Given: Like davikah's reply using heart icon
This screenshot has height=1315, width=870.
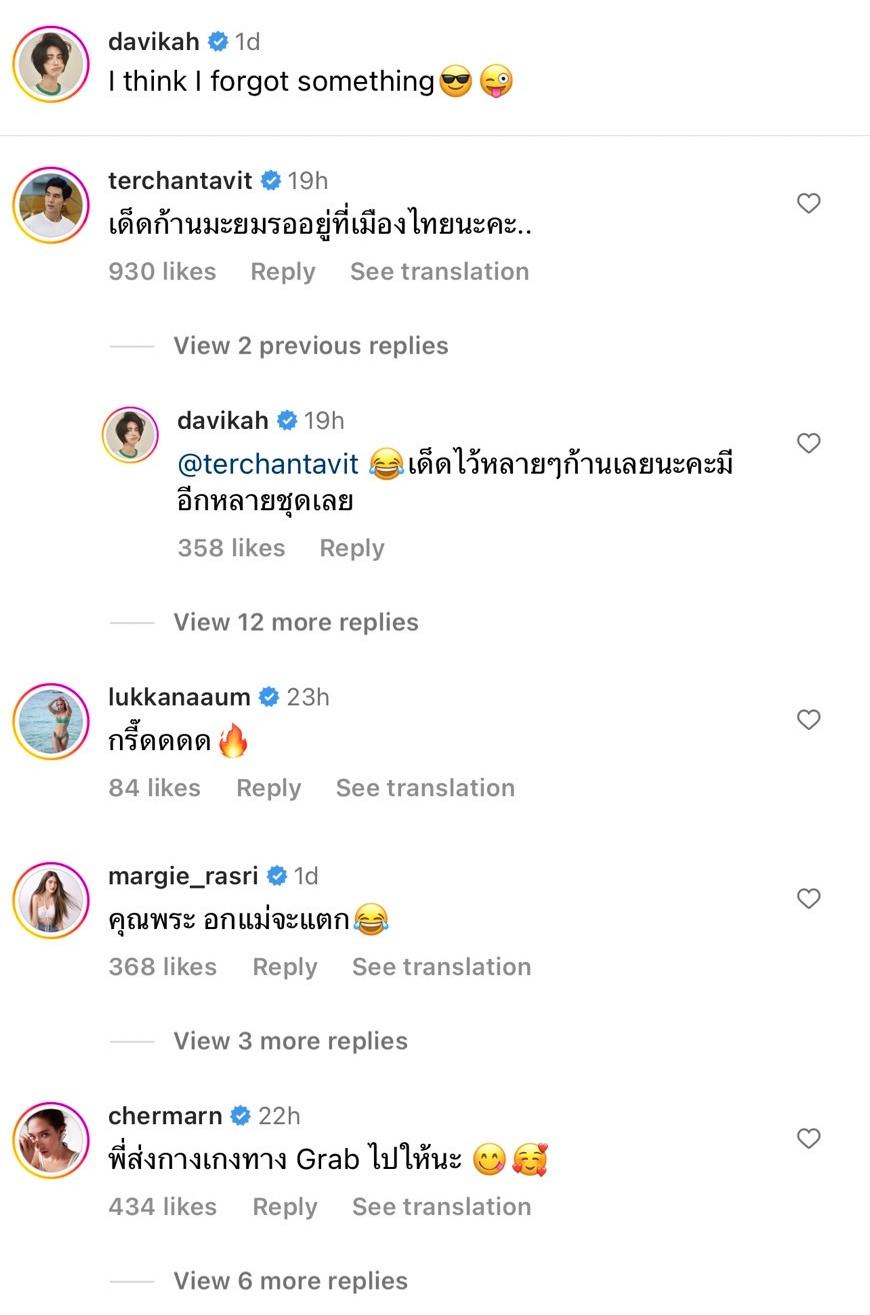Looking at the screenshot, I should [808, 443].
